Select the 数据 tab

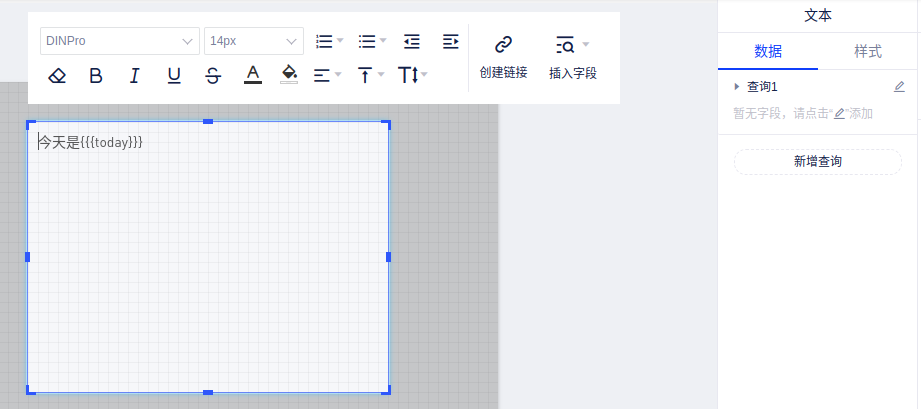768,52
